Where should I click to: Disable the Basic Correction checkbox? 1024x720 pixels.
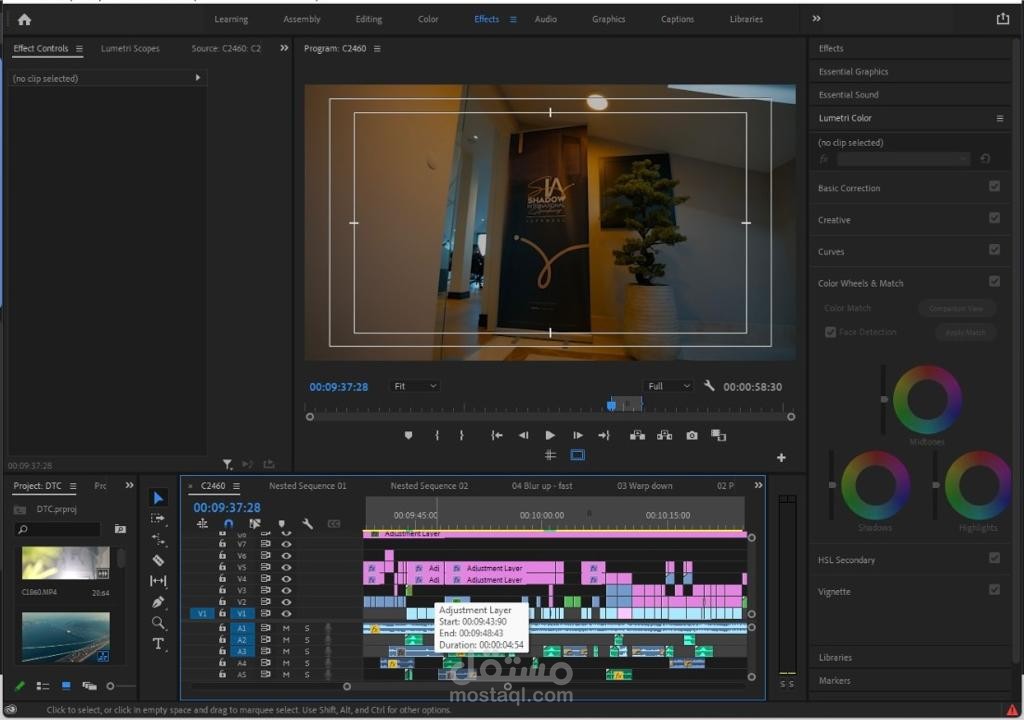(994, 187)
